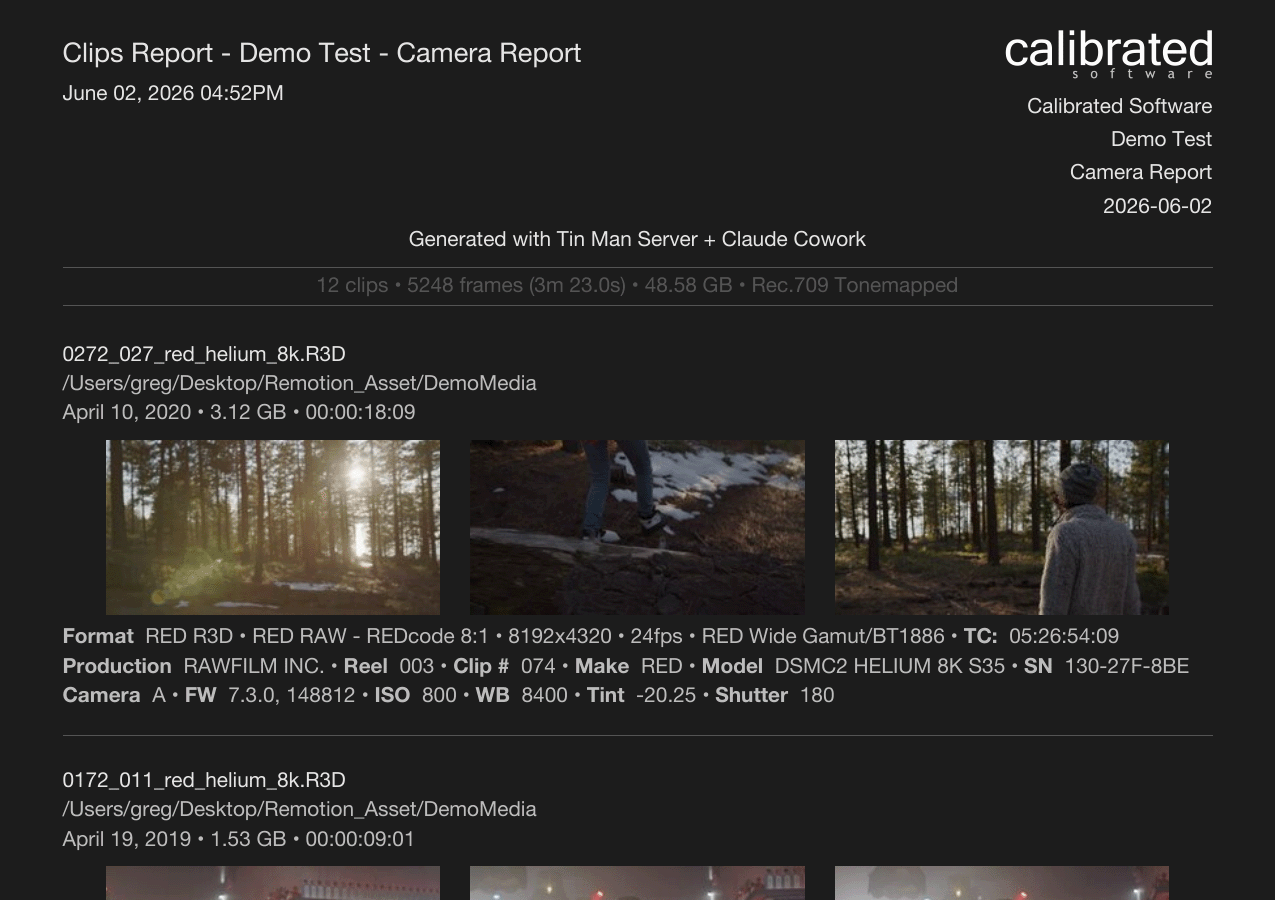This screenshot has width=1275, height=900.
Task: Click 'April 10, 2020 • 3.12 GB • 00:00:18:09'
Action: pyautogui.click(x=238, y=412)
